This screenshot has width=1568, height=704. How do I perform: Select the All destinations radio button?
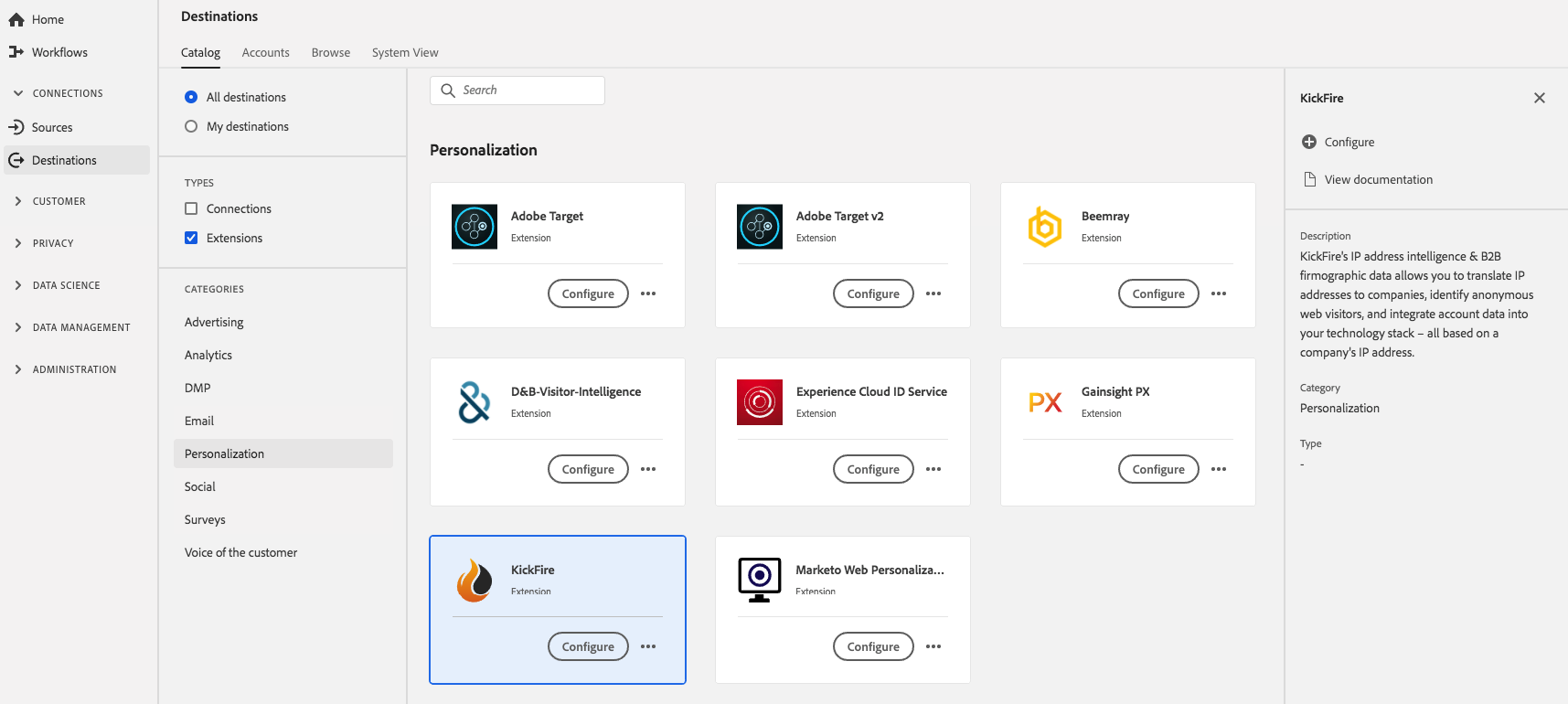pyautogui.click(x=191, y=97)
